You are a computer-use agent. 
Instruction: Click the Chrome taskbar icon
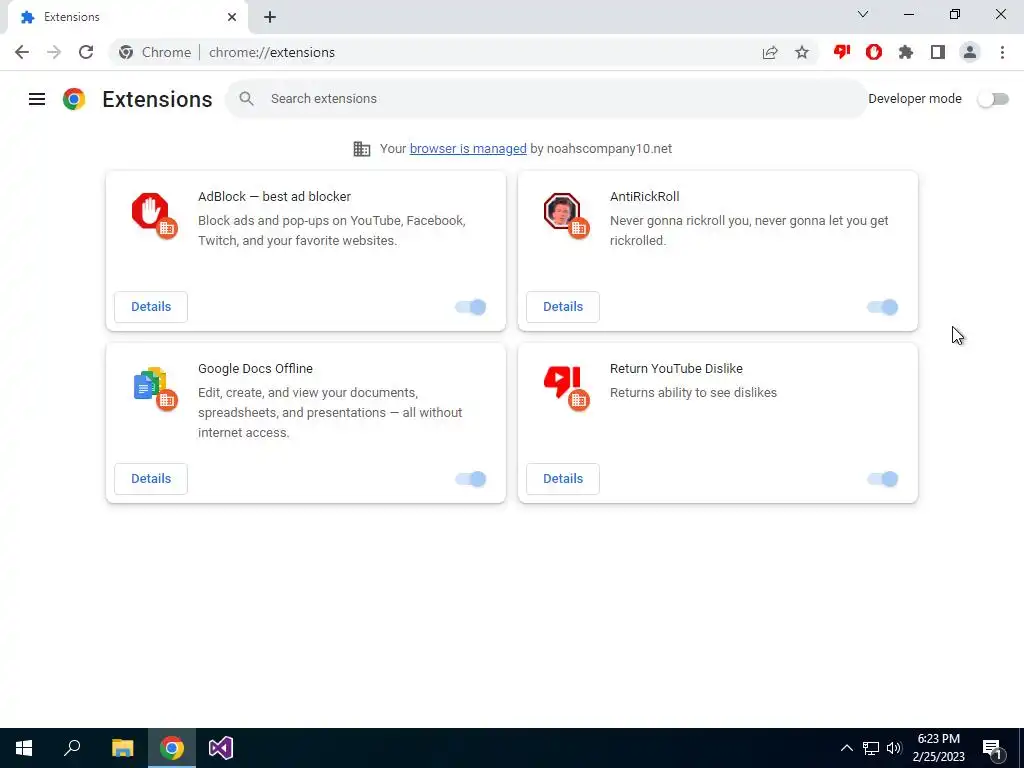[172, 748]
